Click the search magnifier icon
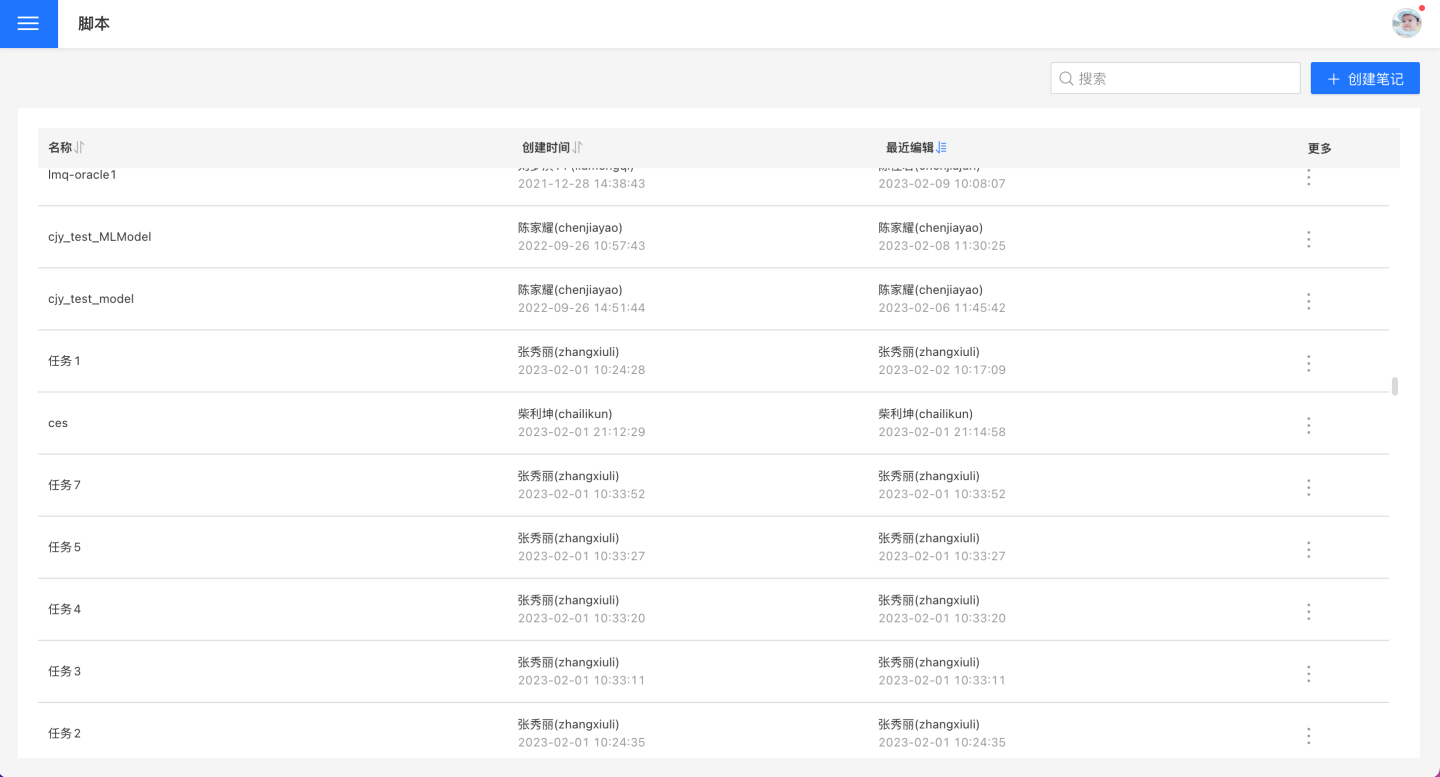Screen dimensions: 1440x777 1066,78
